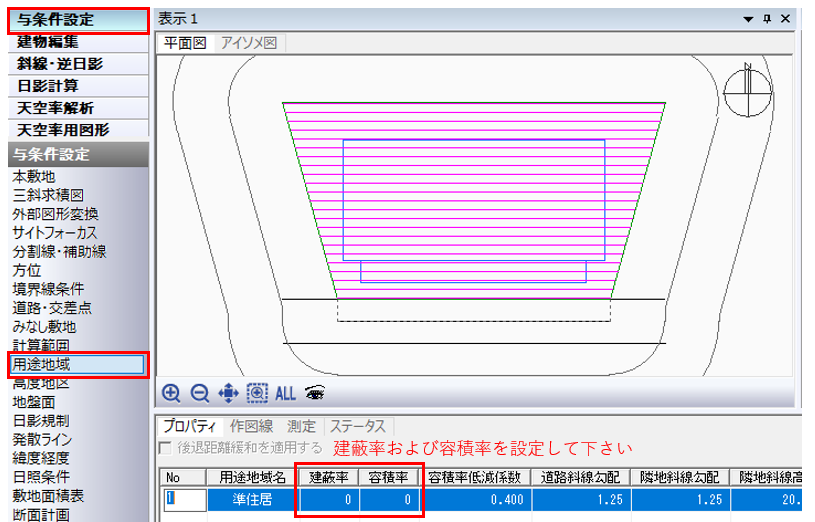Image resolution: width=815 pixels, height=522 pixels.
Task: Open 計算範囲 item
Action: pyautogui.click(x=41, y=345)
